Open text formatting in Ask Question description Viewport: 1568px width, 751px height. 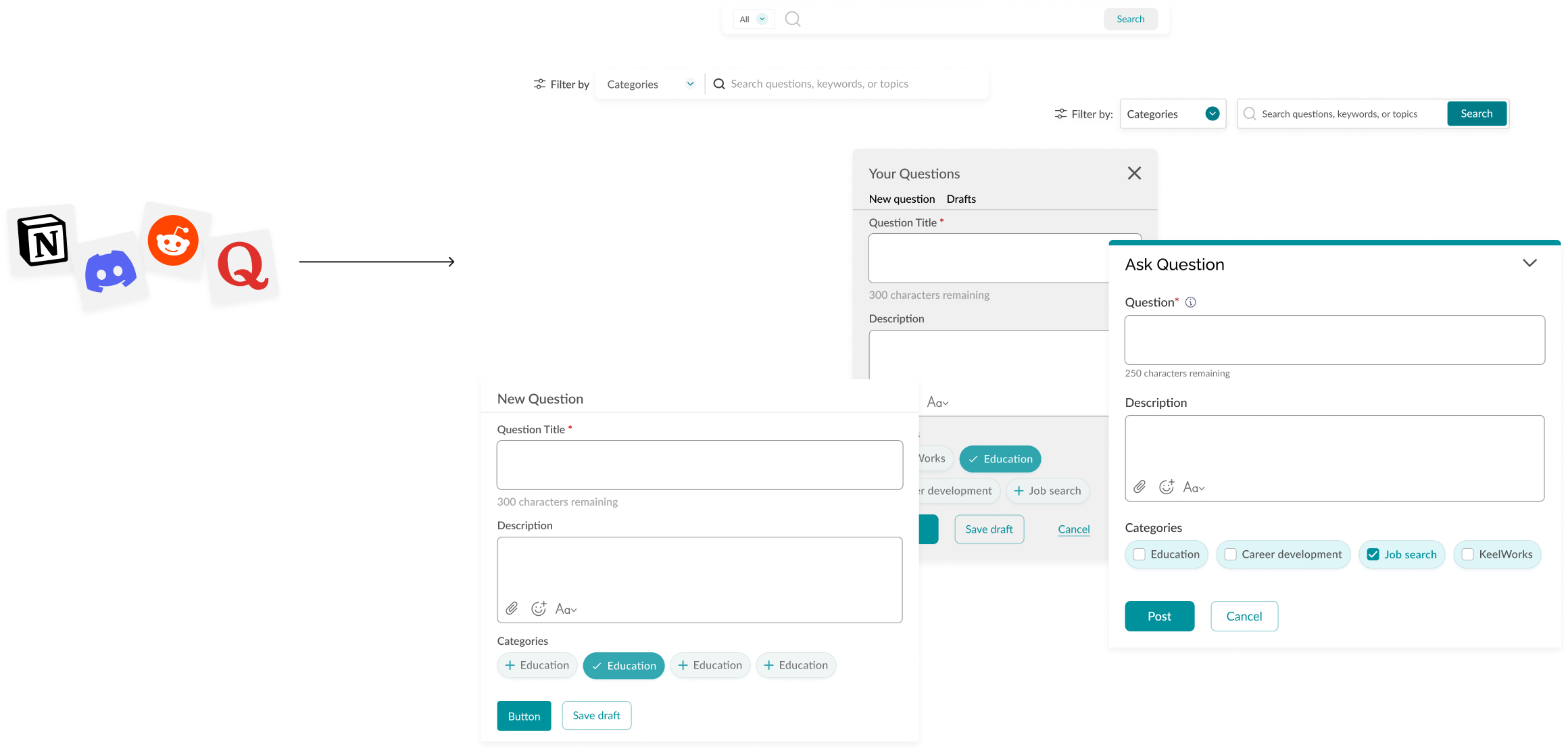[x=1194, y=487]
